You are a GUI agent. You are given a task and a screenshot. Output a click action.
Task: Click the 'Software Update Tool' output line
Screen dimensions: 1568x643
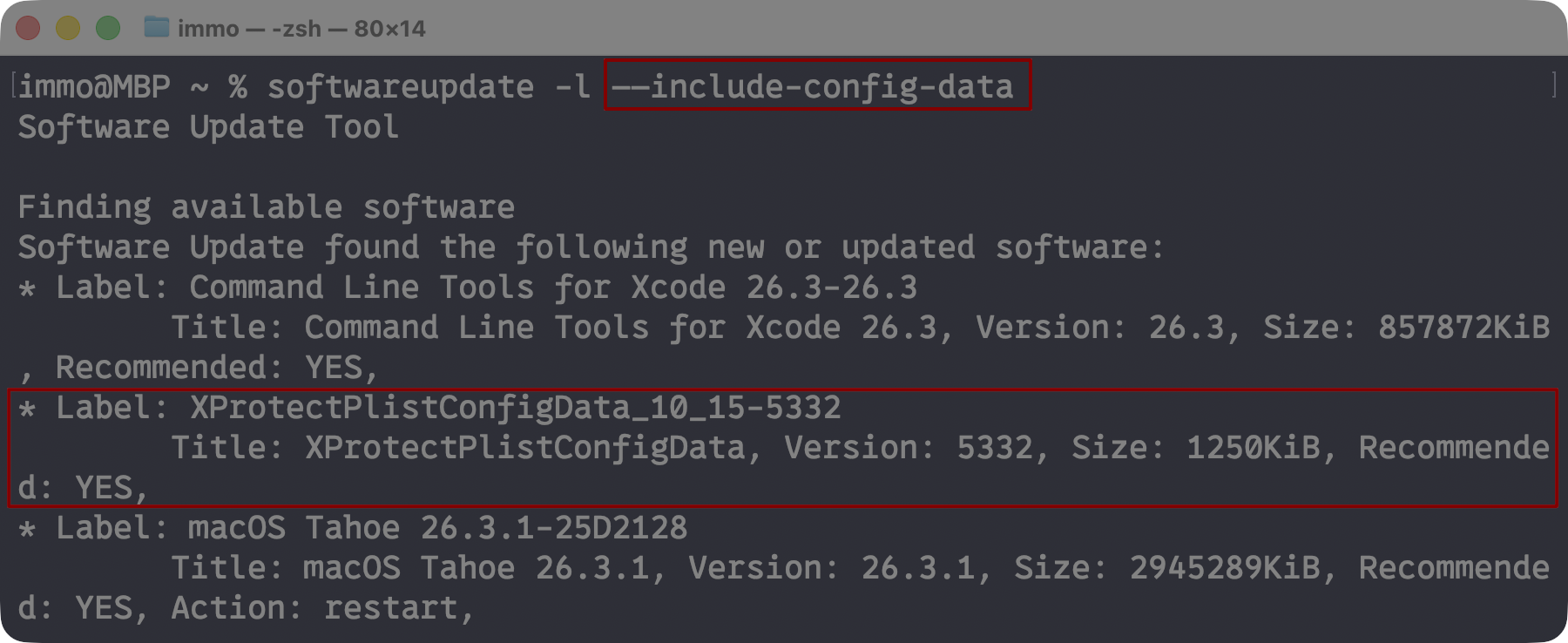(x=207, y=127)
